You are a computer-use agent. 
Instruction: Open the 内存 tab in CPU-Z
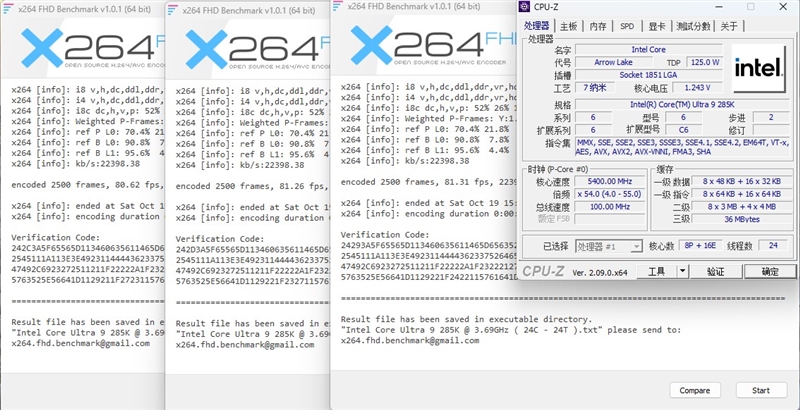(x=598, y=27)
